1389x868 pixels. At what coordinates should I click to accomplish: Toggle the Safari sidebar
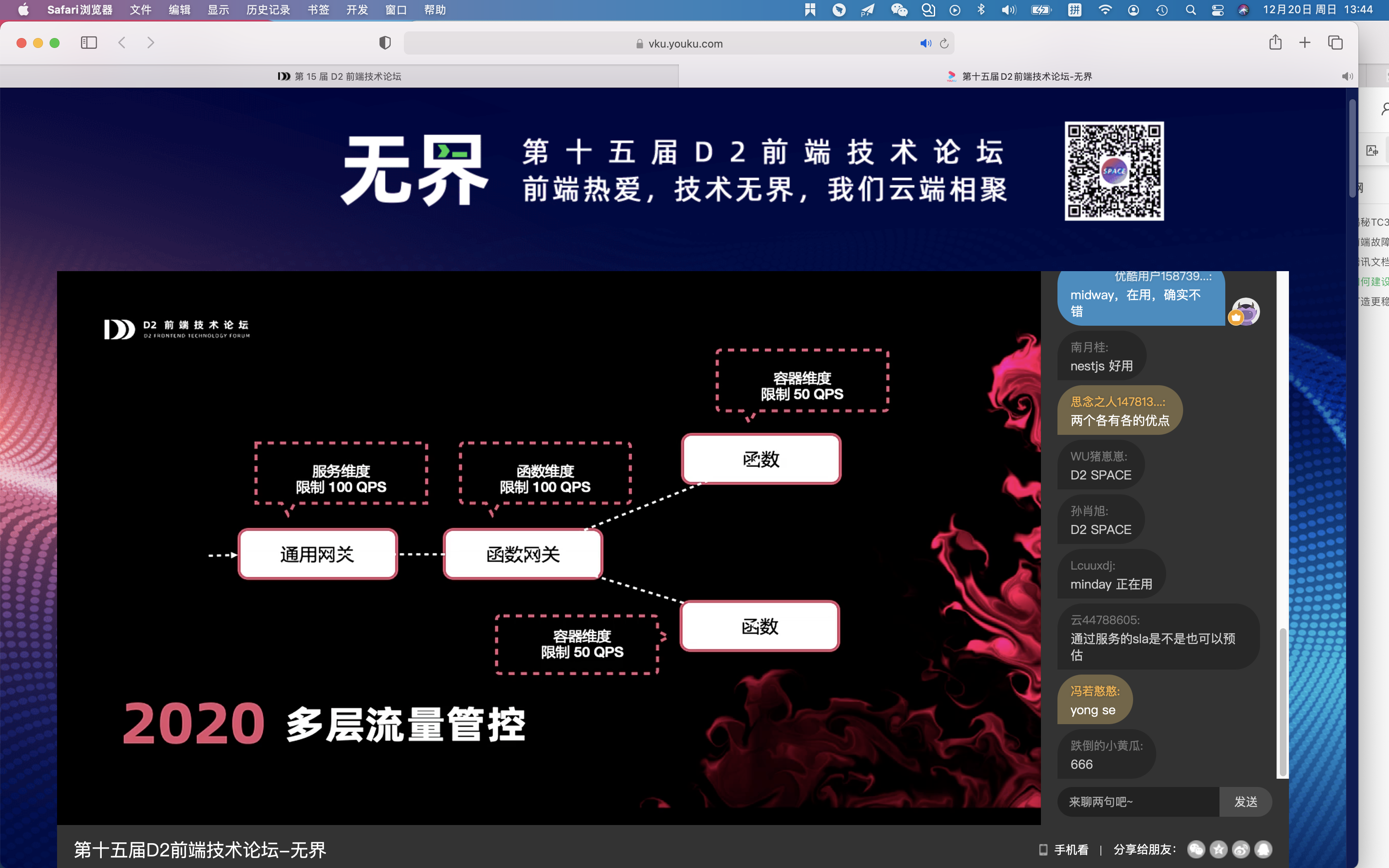(x=89, y=43)
